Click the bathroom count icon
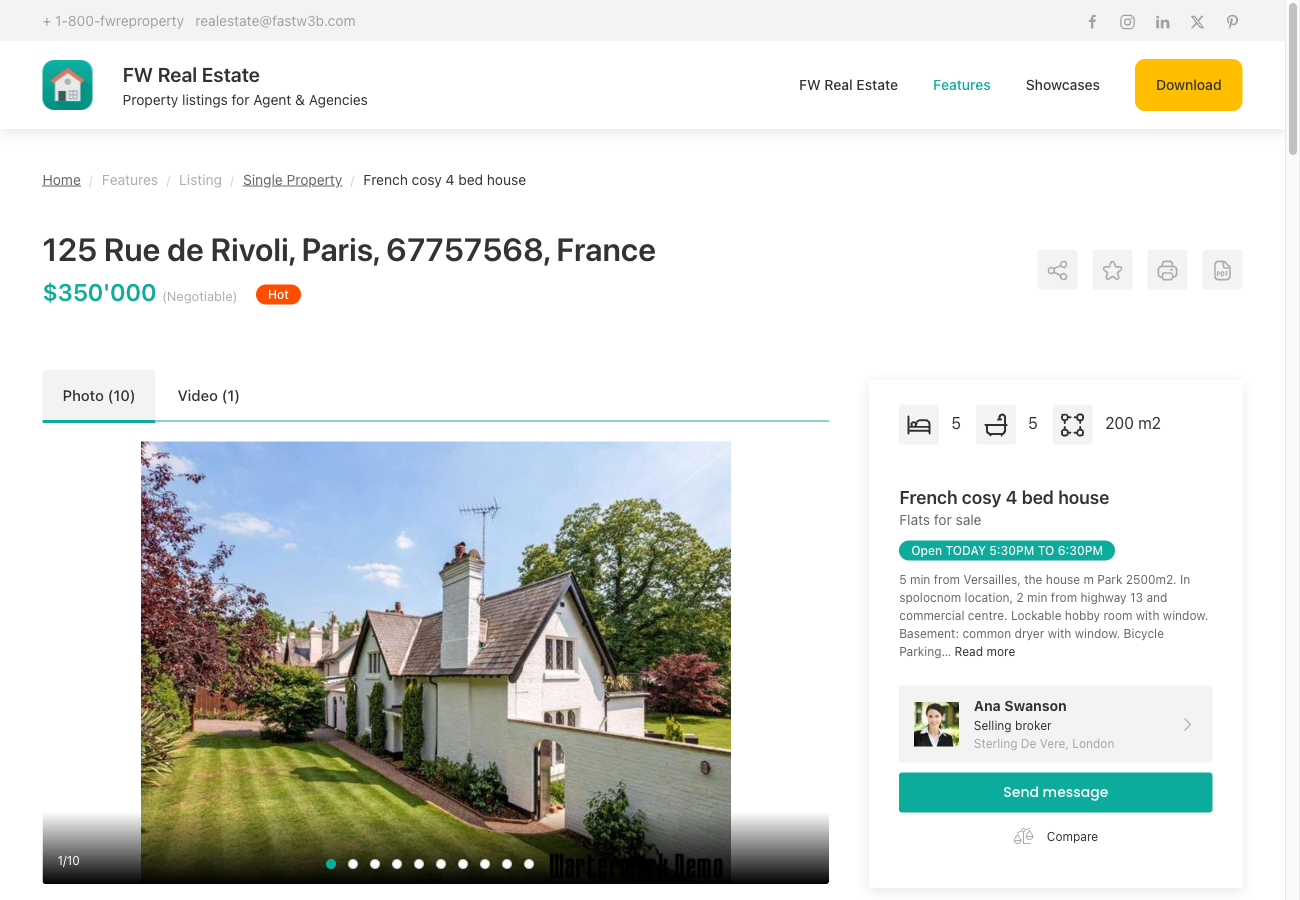 (x=995, y=423)
